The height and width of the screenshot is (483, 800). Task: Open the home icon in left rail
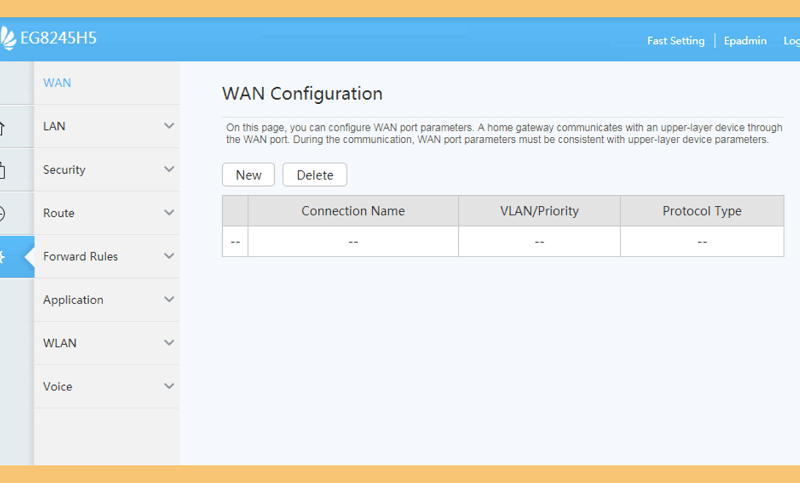(x=3, y=128)
